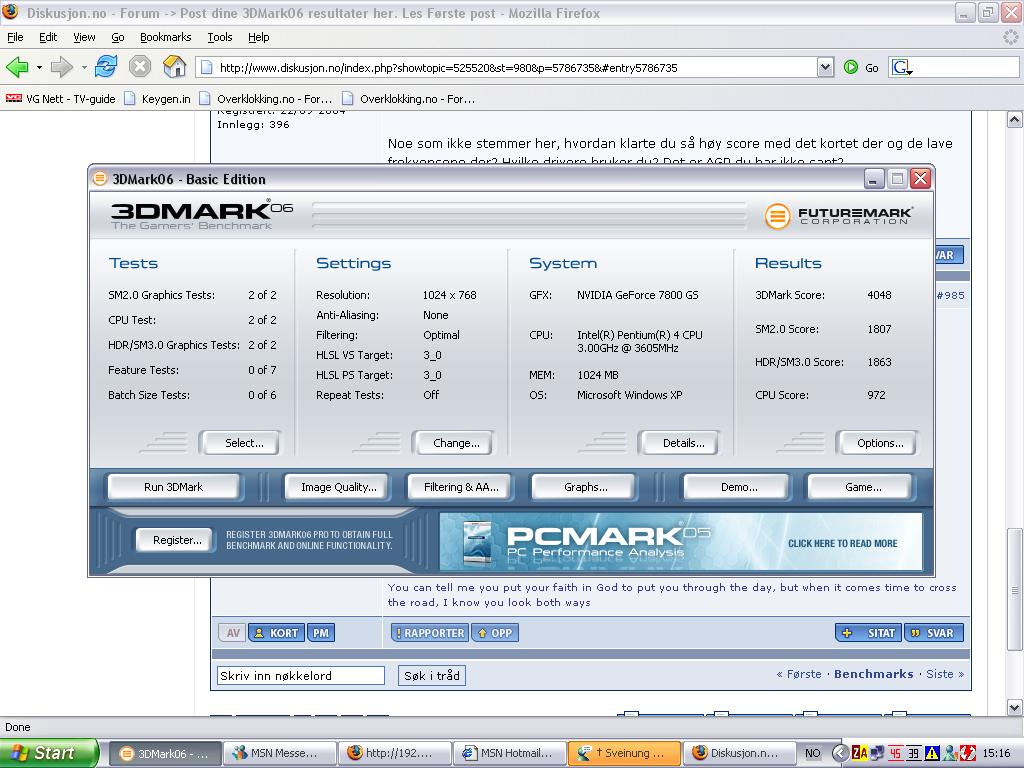Click Firefox Back arrow button
1024x768 pixels.
(x=17, y=67)
